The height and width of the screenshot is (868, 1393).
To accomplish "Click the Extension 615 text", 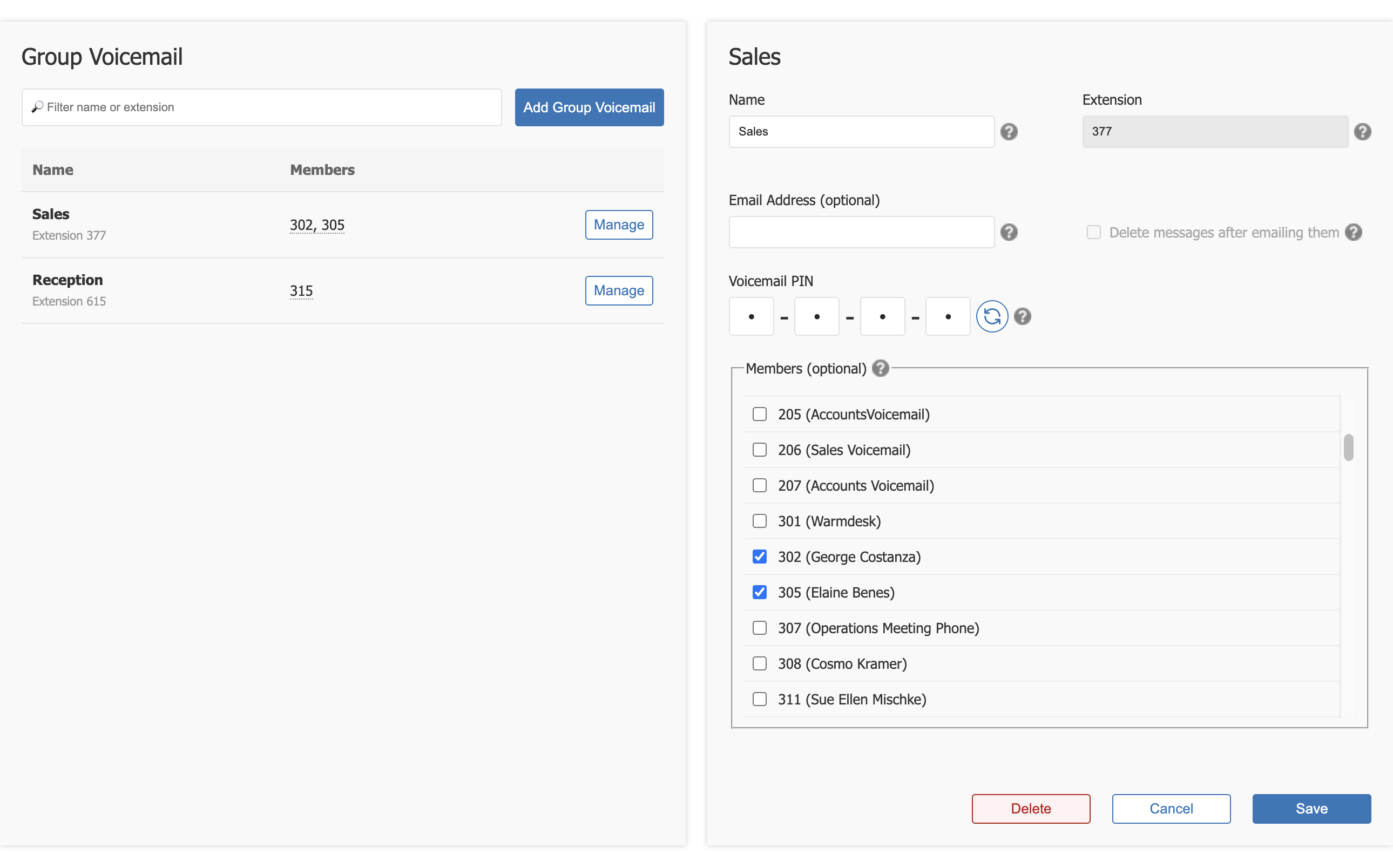I will pyautogui.click(x=69, y=301).
